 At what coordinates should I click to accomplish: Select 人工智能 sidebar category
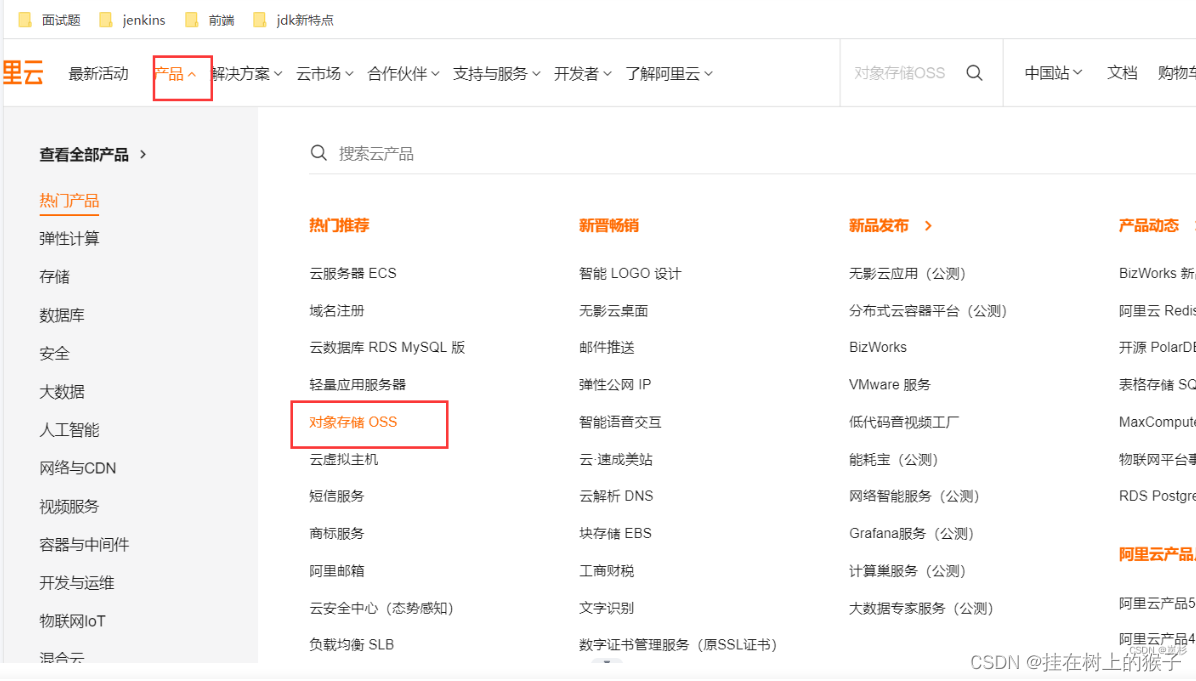coord(69,430)
